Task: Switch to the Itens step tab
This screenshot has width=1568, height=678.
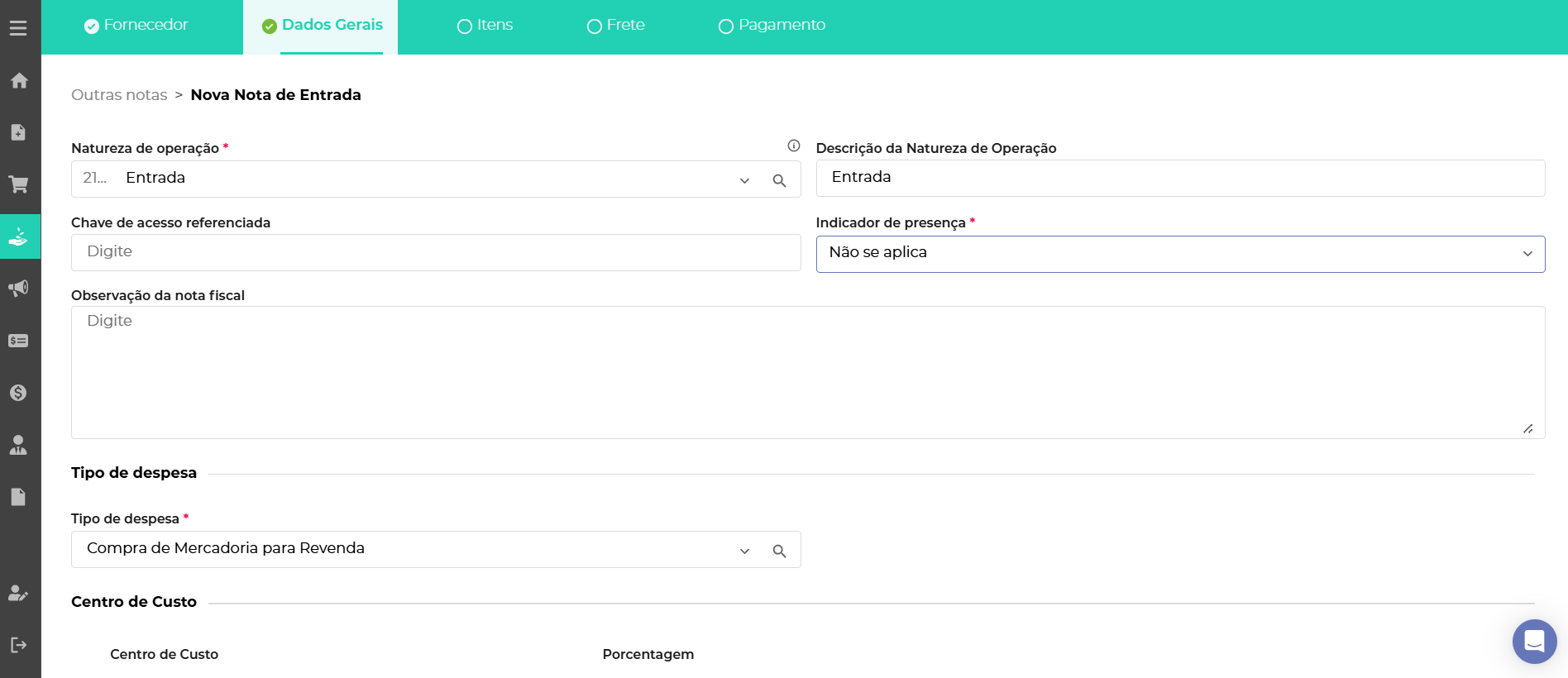Action: pyautogui.click(x=485, y=26)
